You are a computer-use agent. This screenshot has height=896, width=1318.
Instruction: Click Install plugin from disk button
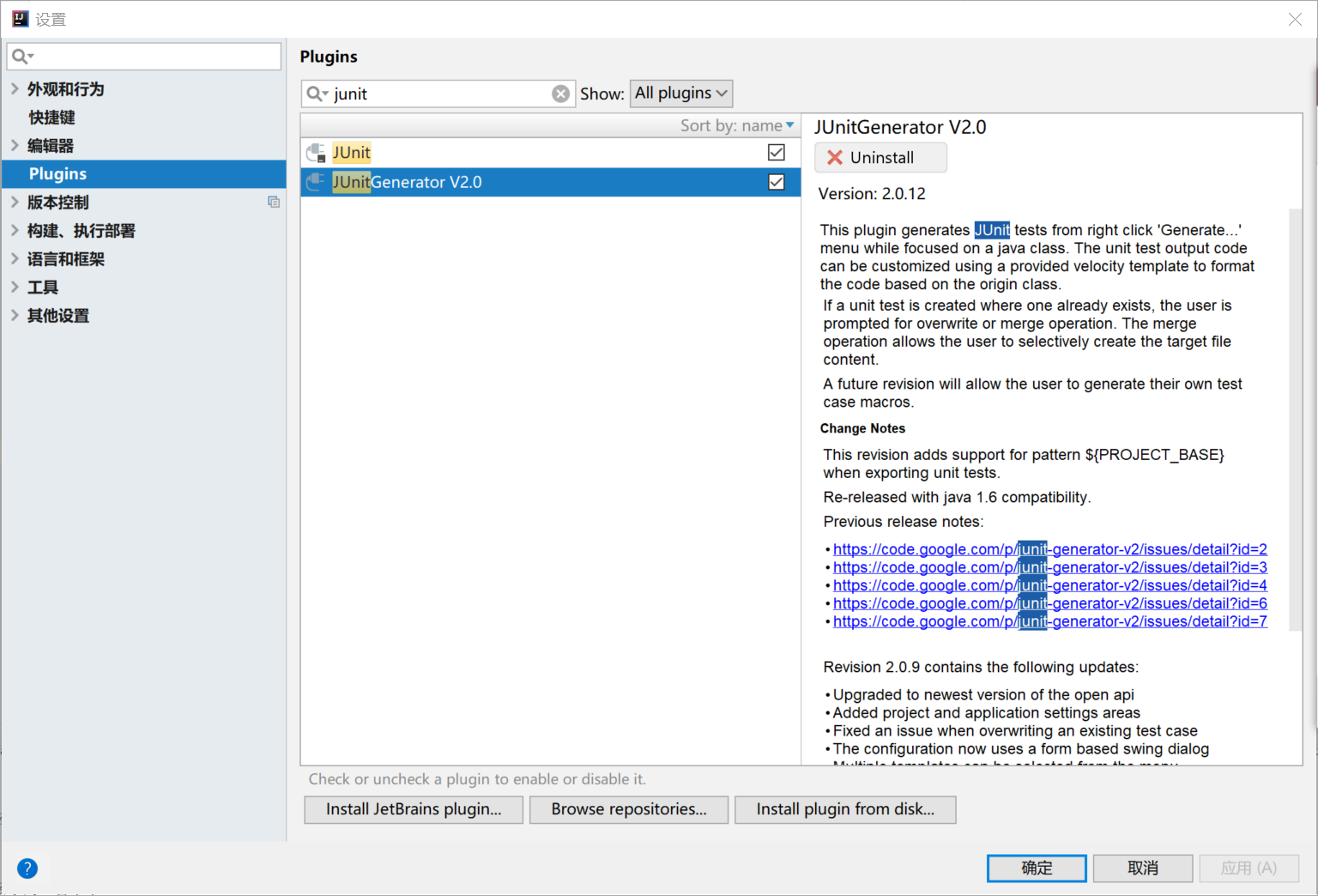tap(845, 809)
